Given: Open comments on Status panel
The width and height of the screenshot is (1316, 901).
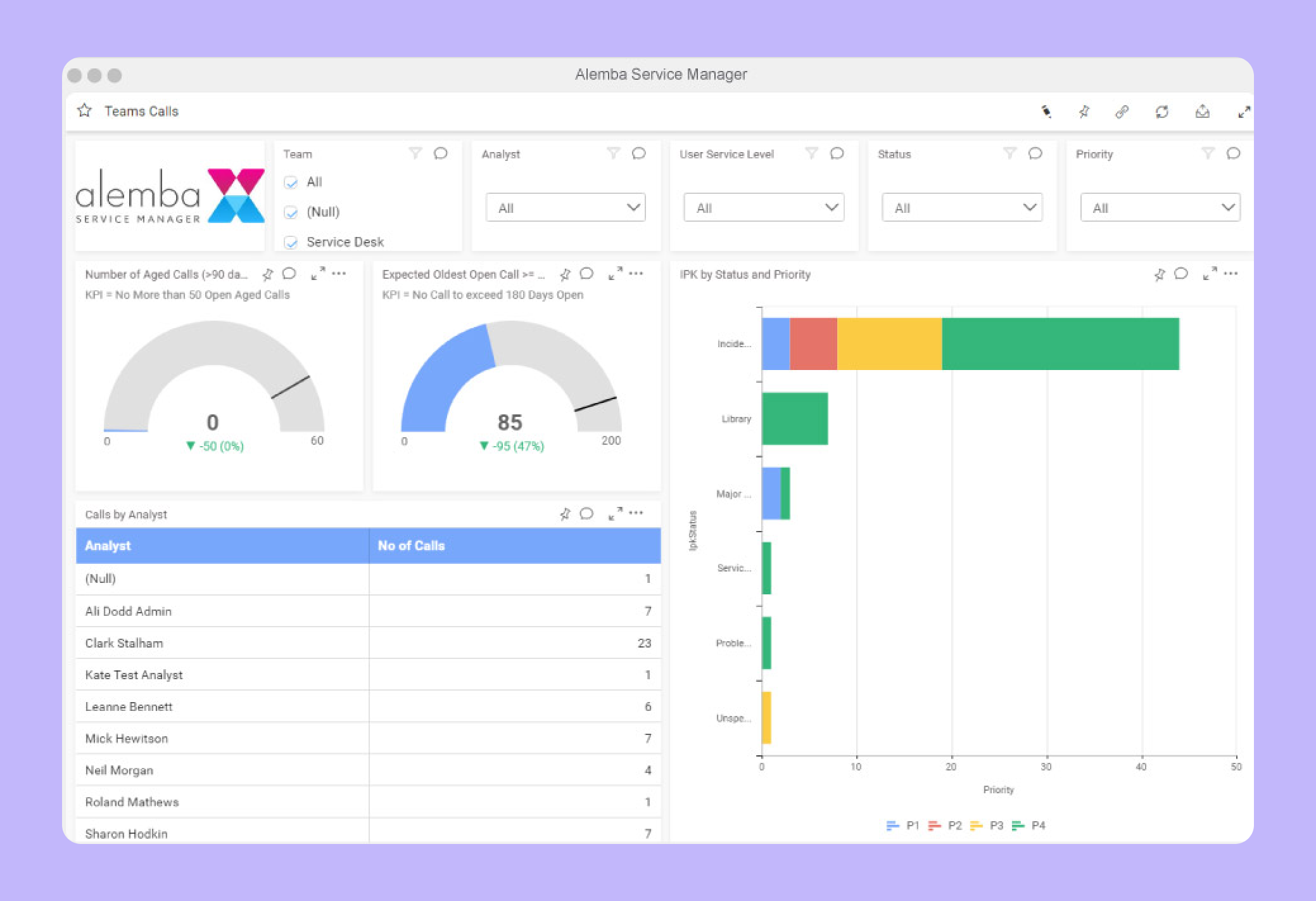Looking at the screenshot, I should (1035, 153).
